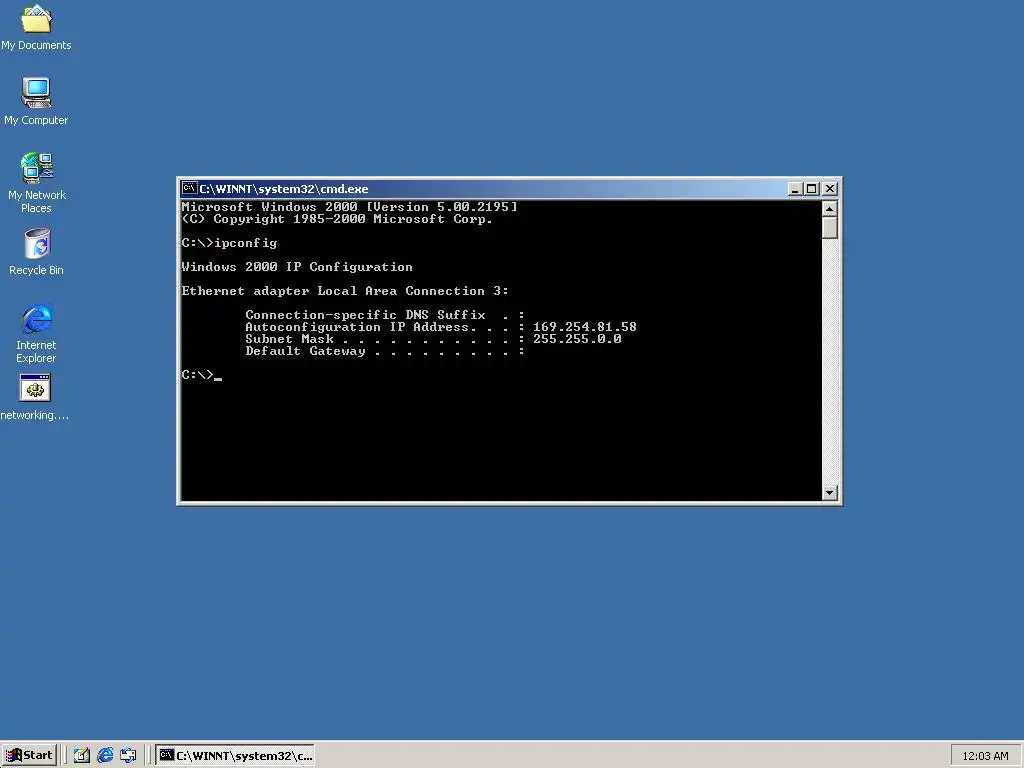1024x768 pixels.
Task: Click 'Windows 2000 IP Configuration' line
Action: [297, 267]
